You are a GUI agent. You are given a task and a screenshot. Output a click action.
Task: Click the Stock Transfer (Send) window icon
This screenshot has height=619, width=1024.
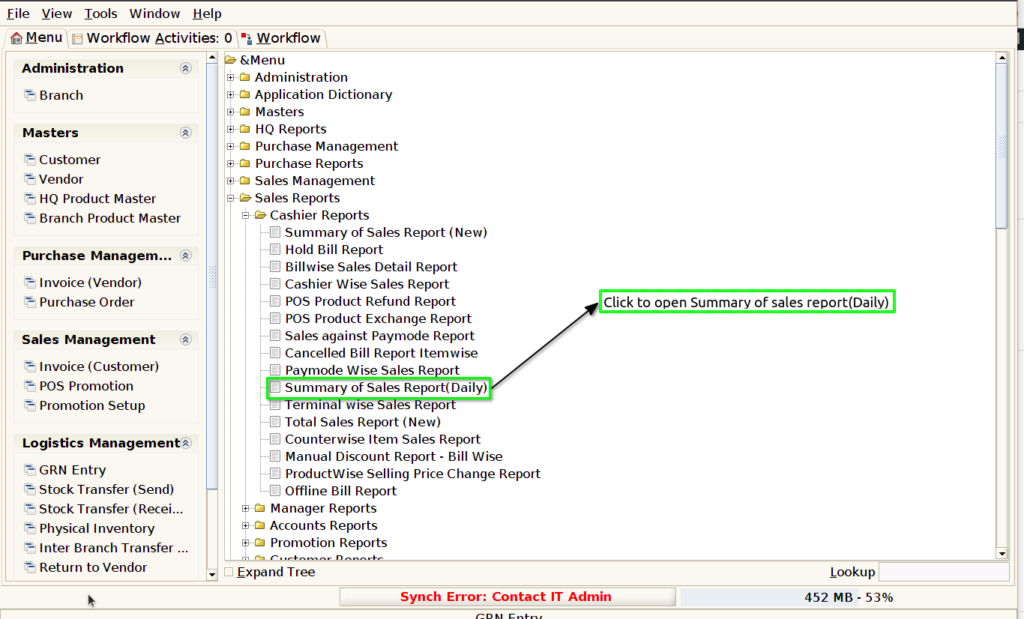30,489
